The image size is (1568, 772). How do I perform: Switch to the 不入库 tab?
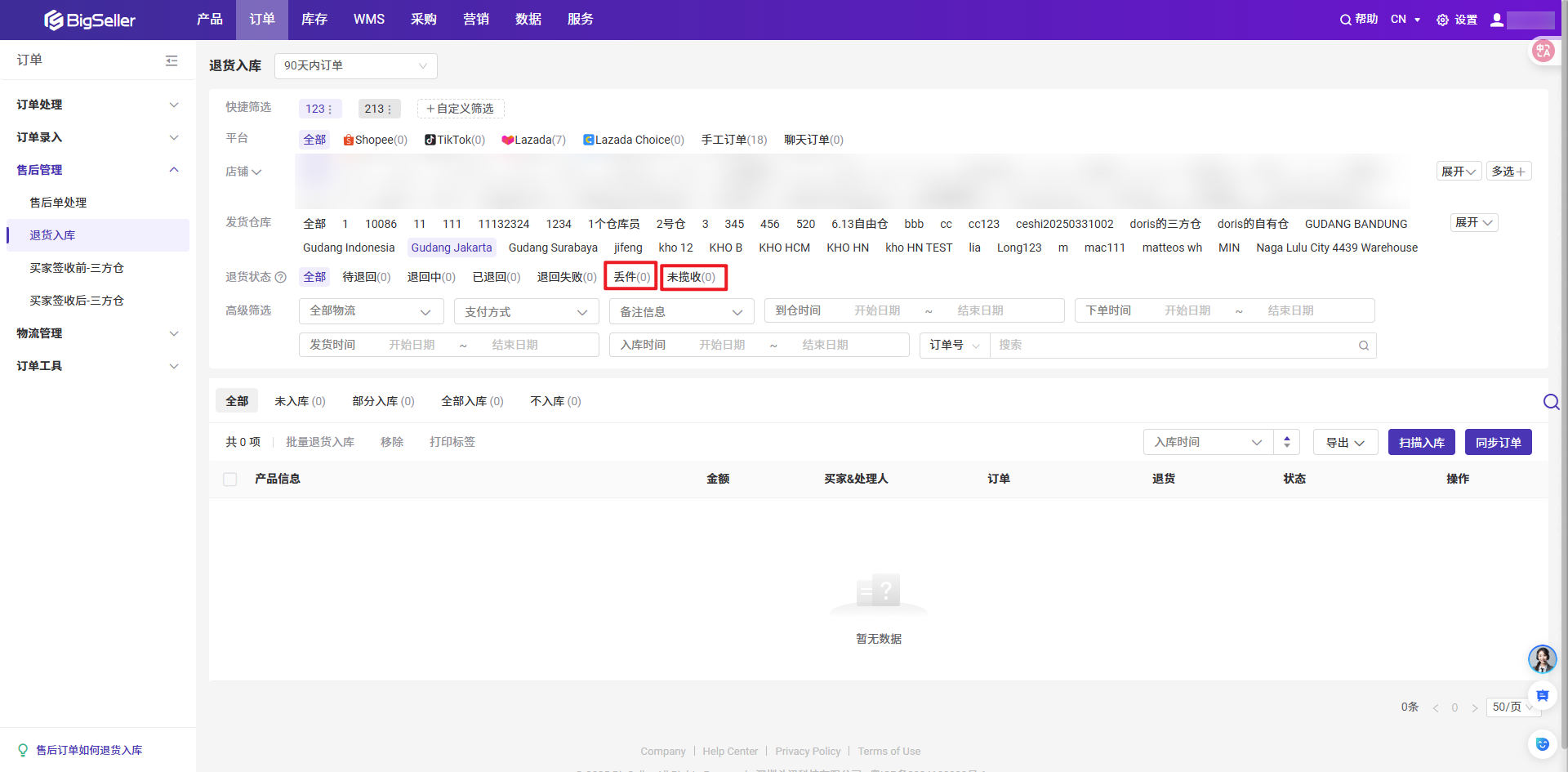click(x=555, y=401)
